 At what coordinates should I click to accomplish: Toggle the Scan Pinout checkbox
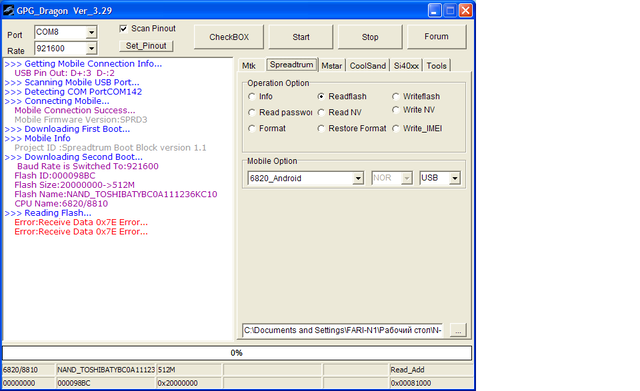tap(123, 29)
